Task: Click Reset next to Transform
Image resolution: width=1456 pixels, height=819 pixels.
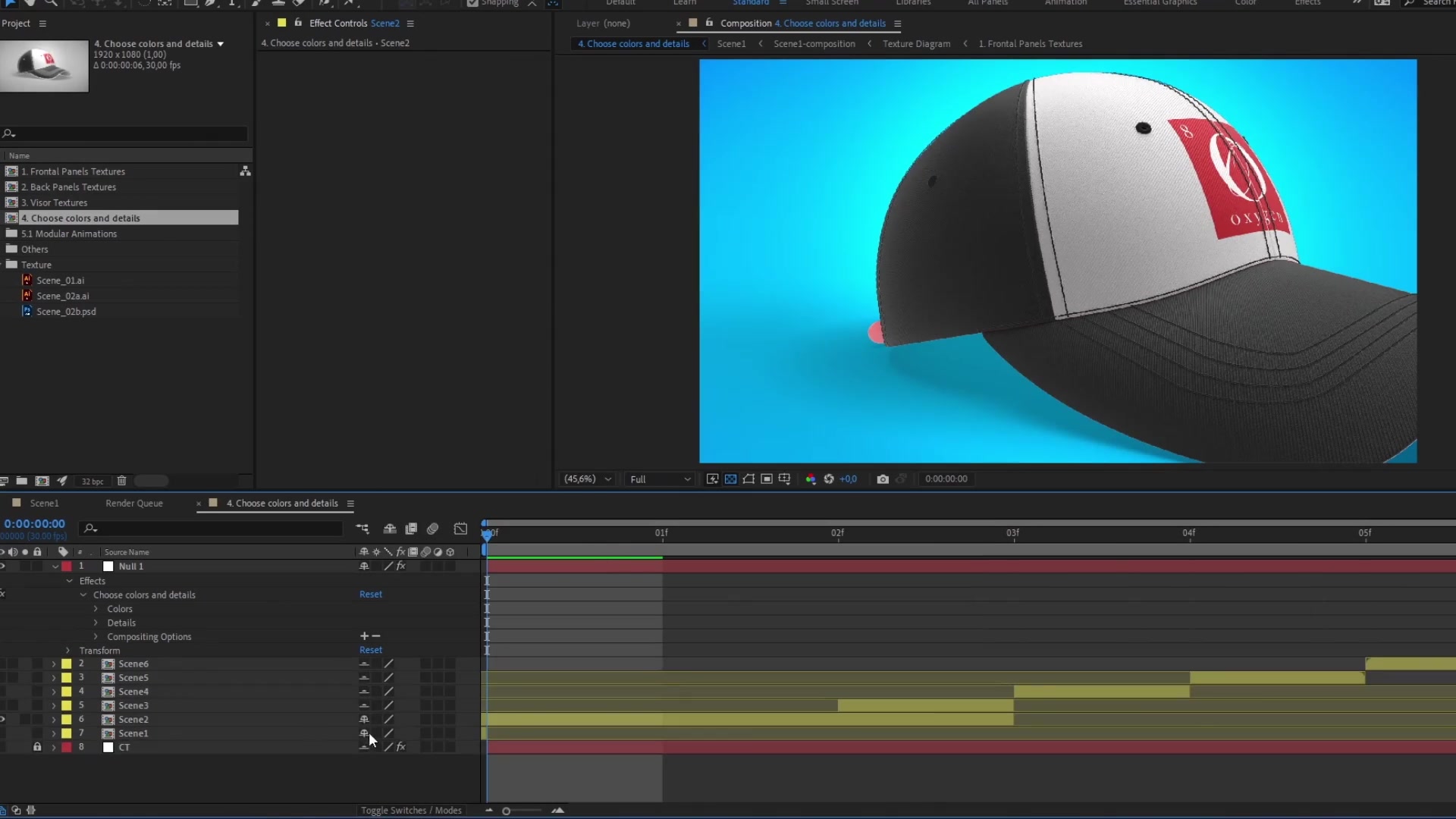Action: [371, 650]
